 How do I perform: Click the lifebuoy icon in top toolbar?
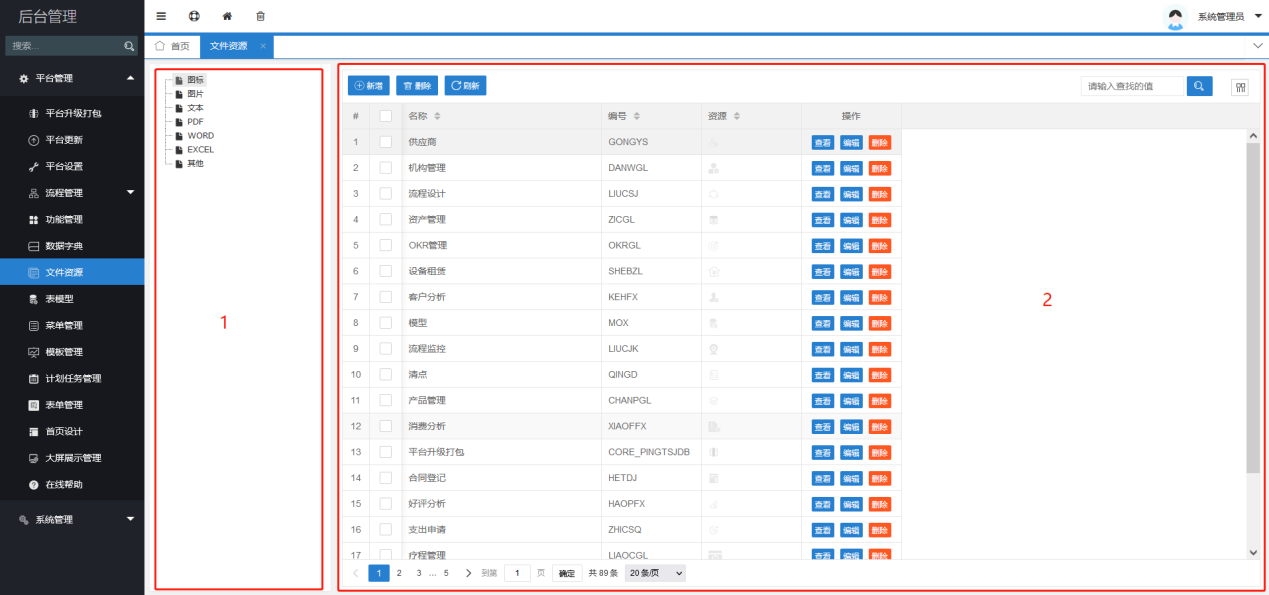click(194, 16)
